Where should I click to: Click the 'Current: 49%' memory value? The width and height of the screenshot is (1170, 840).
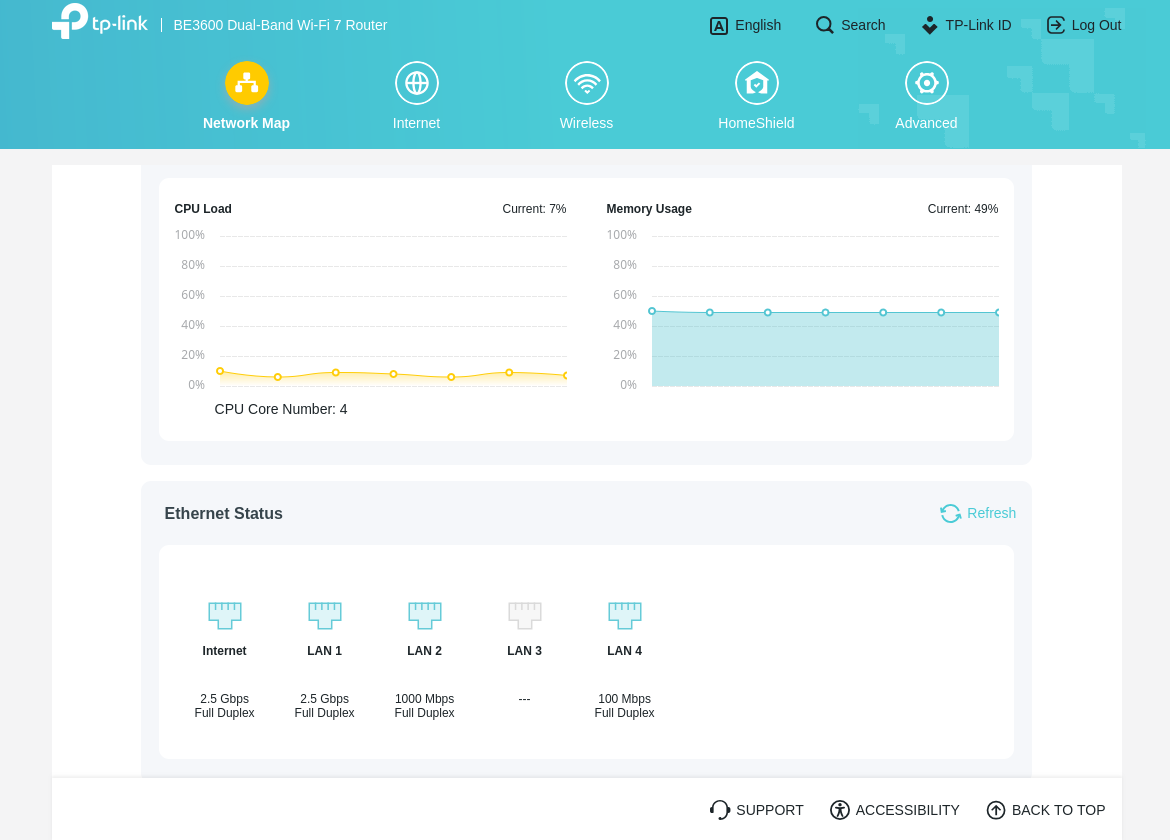[963, 209]
